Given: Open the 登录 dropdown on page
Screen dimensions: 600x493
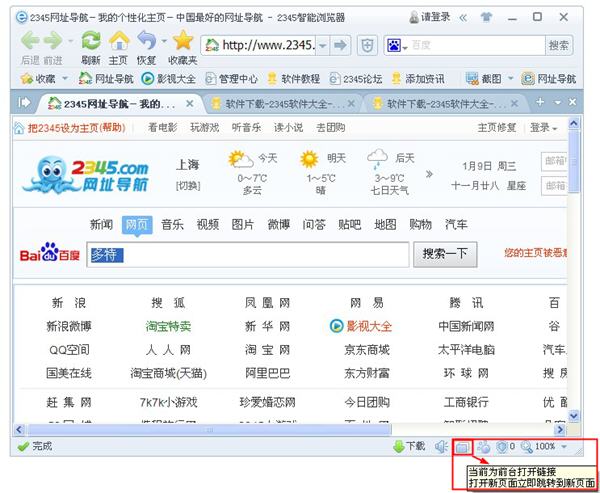Looking at the screenshot, I should [x=543, y=127].
